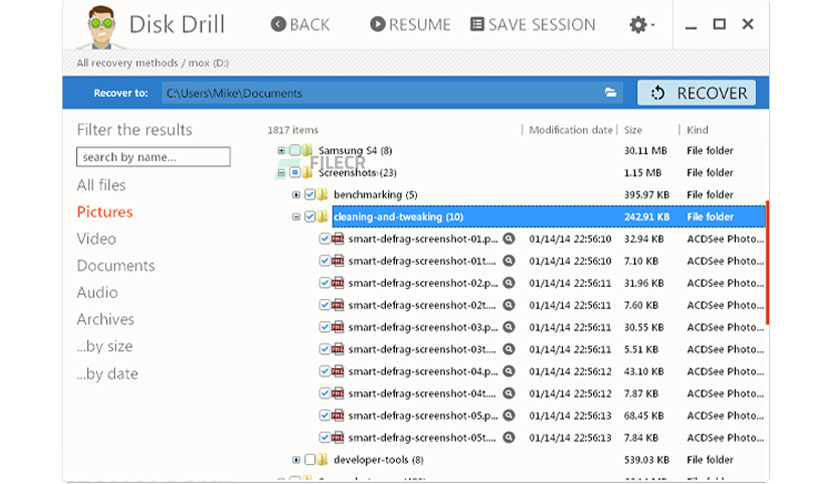The height and width of the screenshot is (484, 836).
Task: Click RESUME scanning button
Action: pyautogui.click(x=410, y=25)
